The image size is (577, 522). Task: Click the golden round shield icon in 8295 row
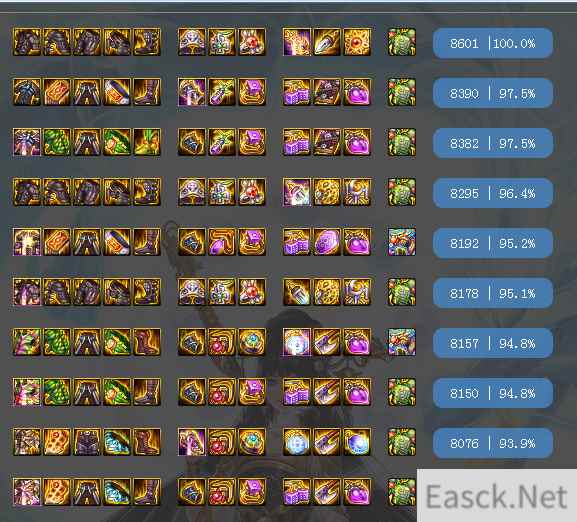[327, 192]
